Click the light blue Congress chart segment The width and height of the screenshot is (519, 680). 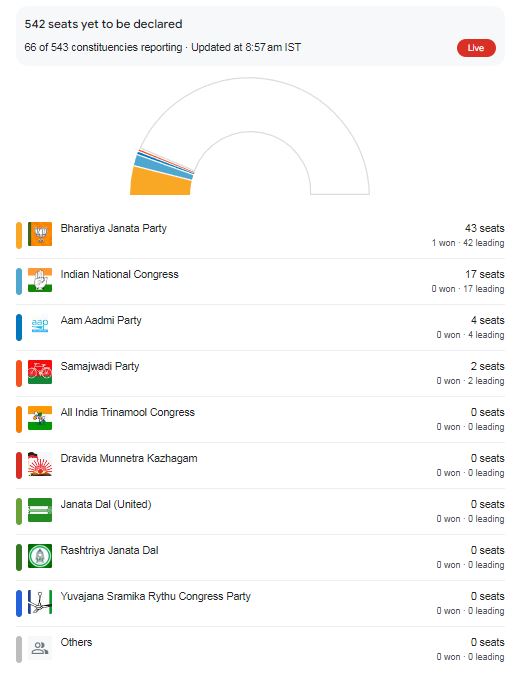click(x=164, y=167)
